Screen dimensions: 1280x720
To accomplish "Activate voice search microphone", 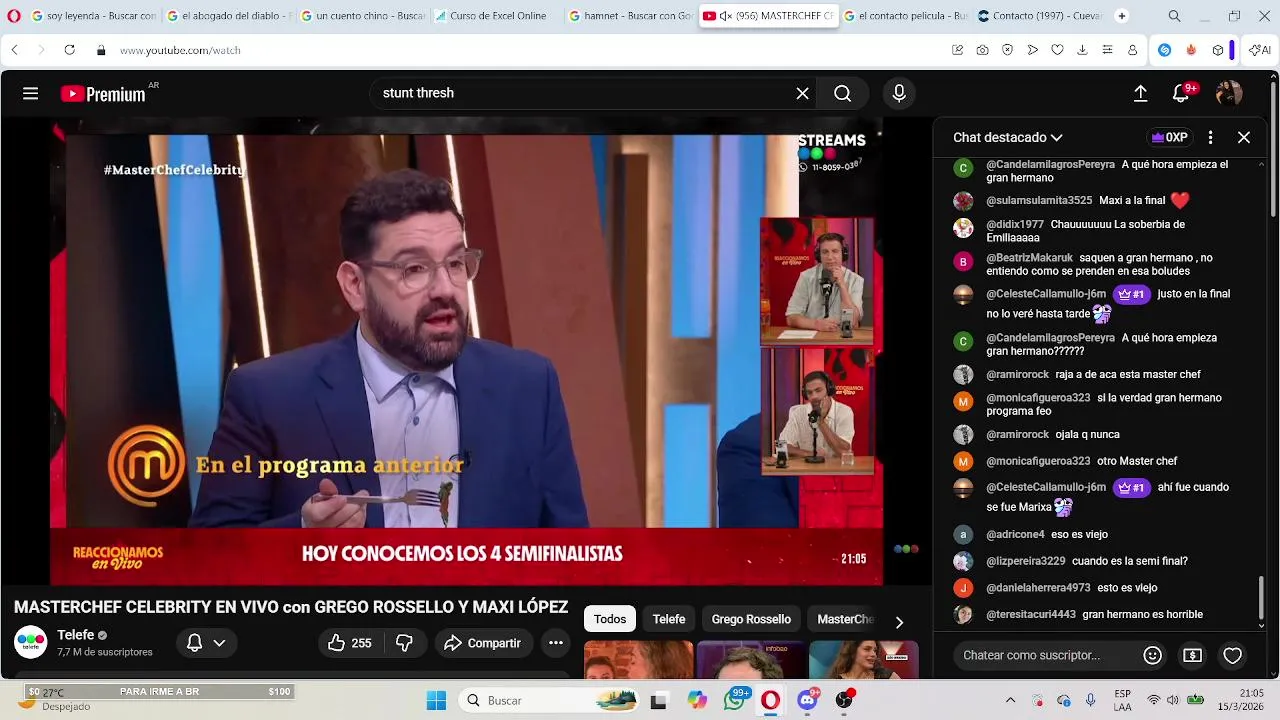I will 899,93.
